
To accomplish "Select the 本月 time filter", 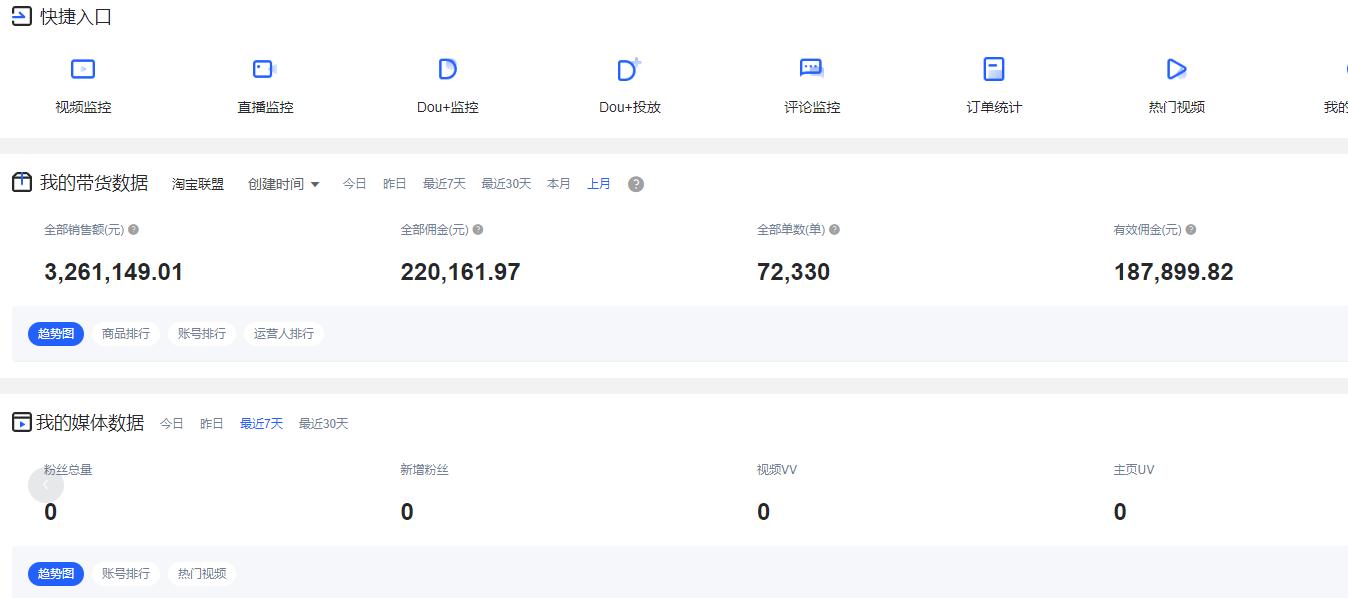I will (x=558, y=184).
